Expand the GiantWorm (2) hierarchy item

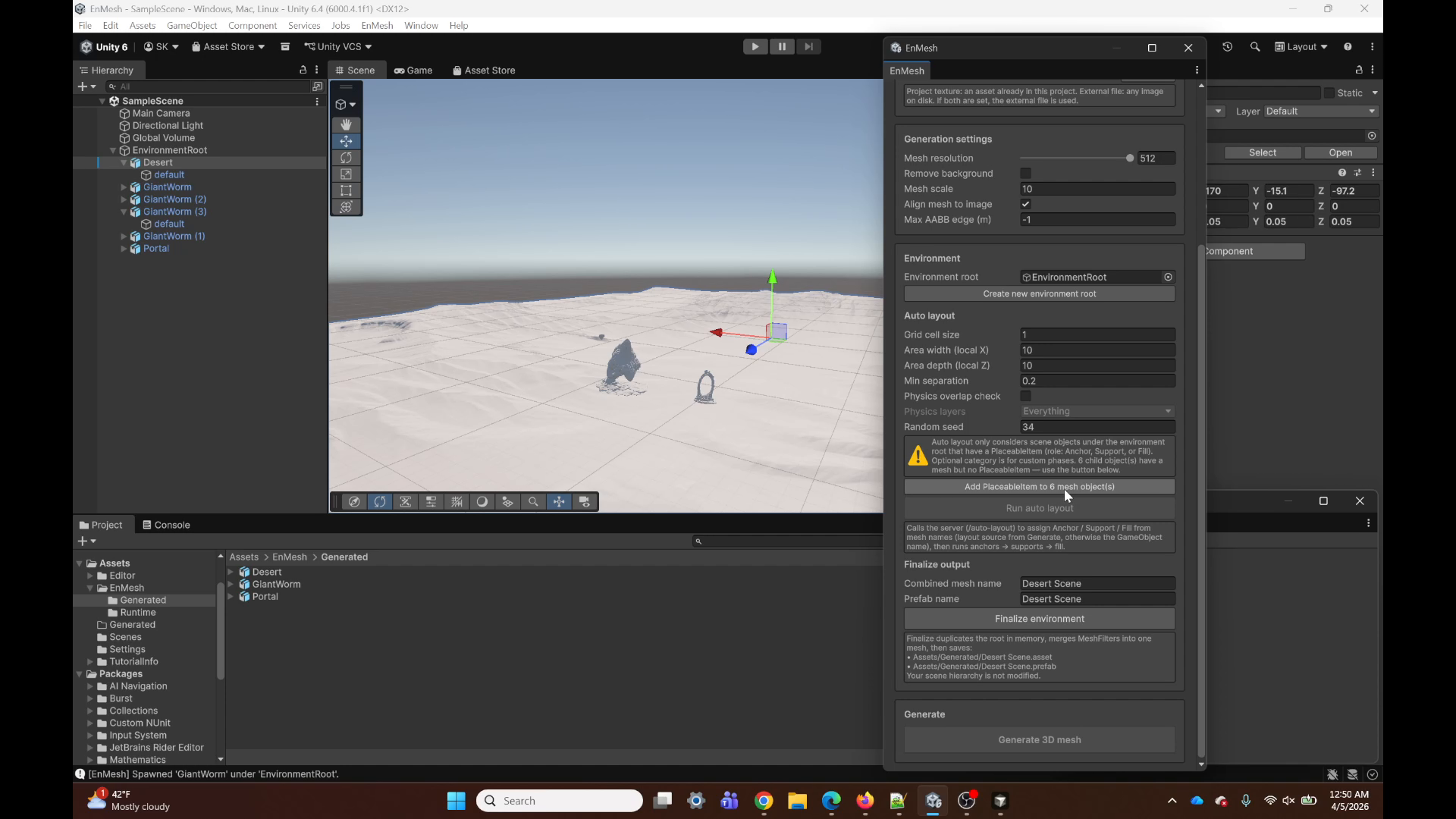click(x=124, y=199)
